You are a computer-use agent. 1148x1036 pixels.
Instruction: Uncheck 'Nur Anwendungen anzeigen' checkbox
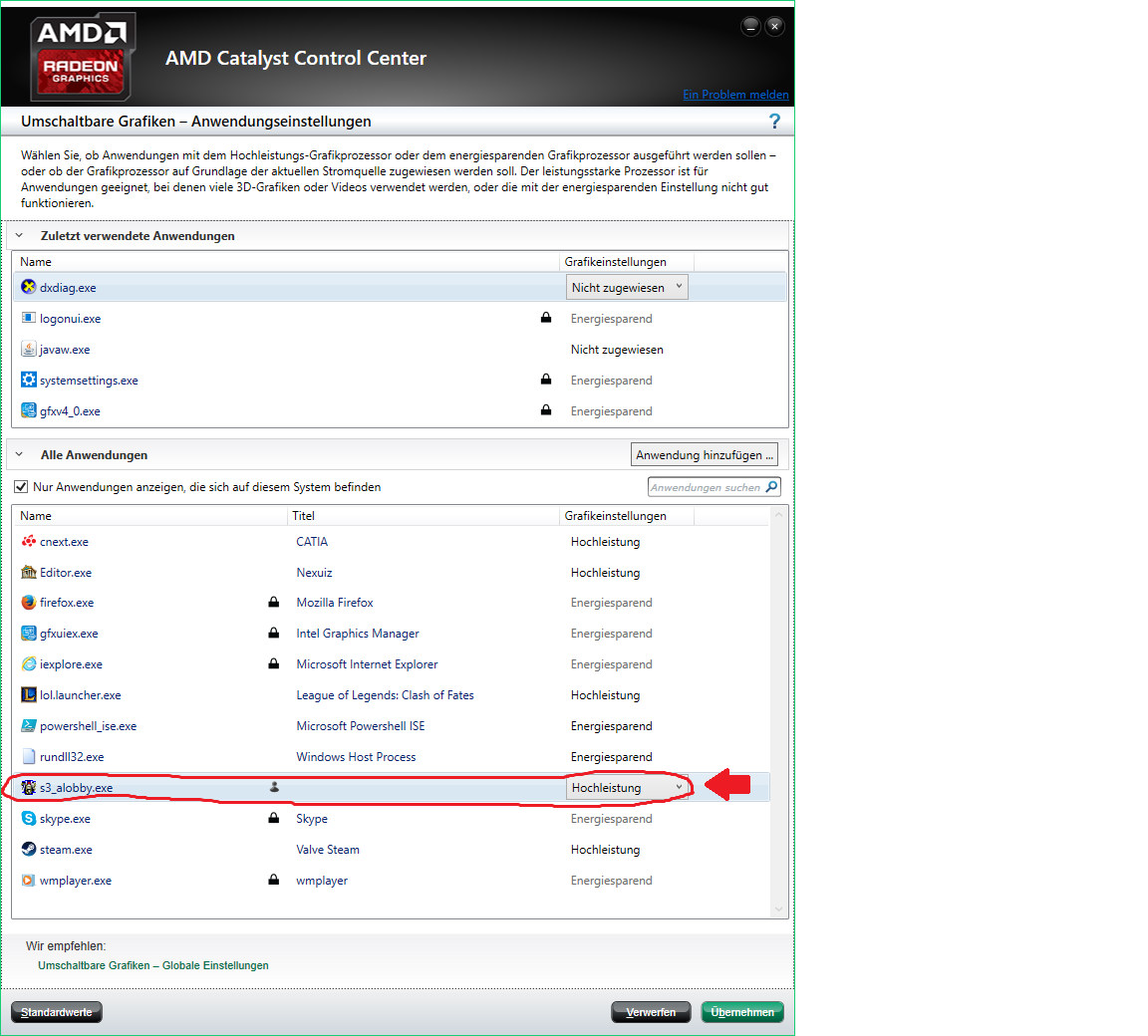(x=21, y=487)
